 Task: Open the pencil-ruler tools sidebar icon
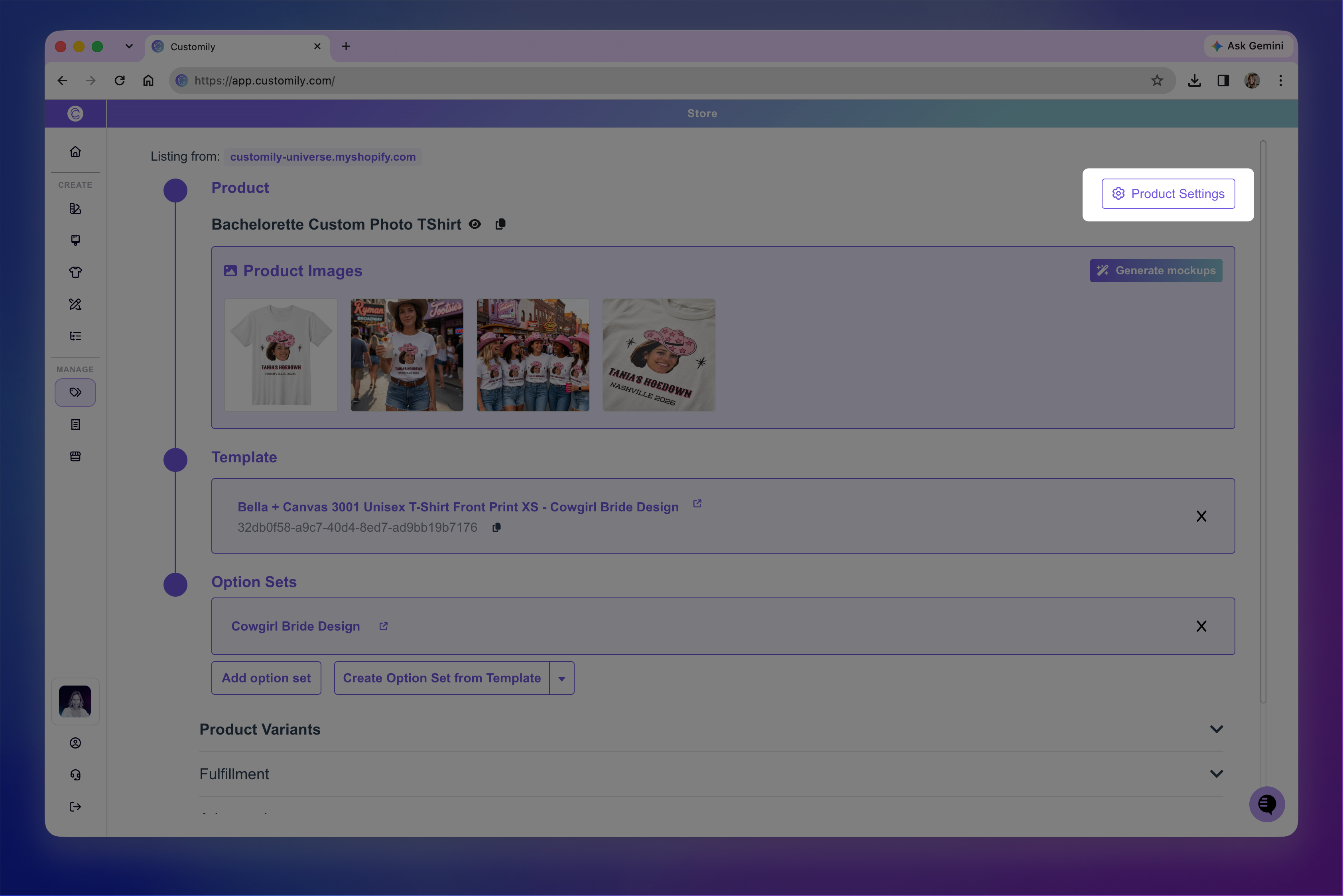[x=75, y=304]
